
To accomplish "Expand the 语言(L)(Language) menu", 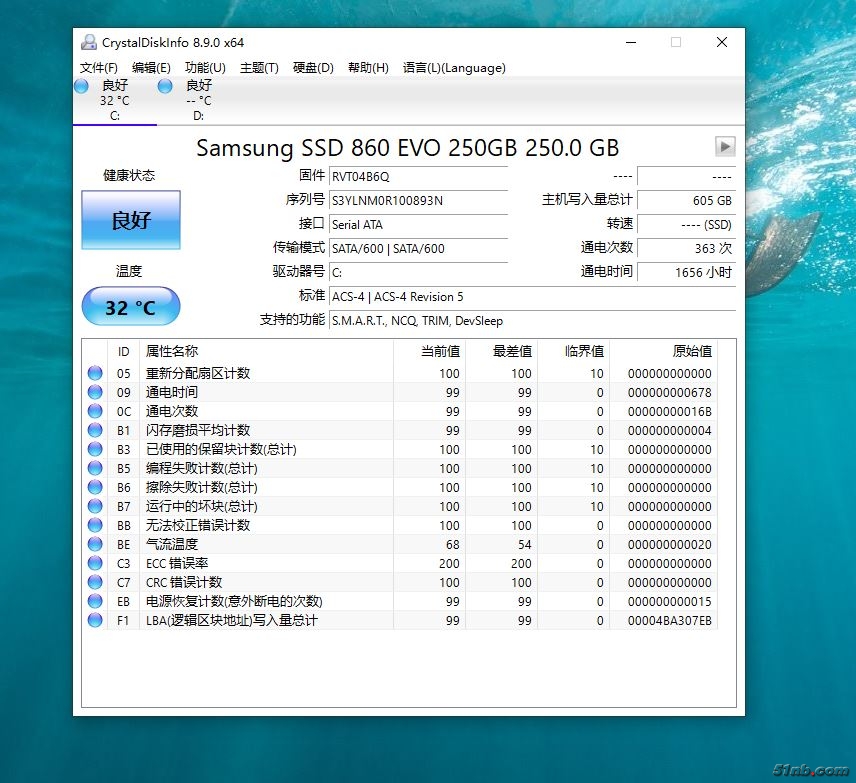I will click(454, 68).
